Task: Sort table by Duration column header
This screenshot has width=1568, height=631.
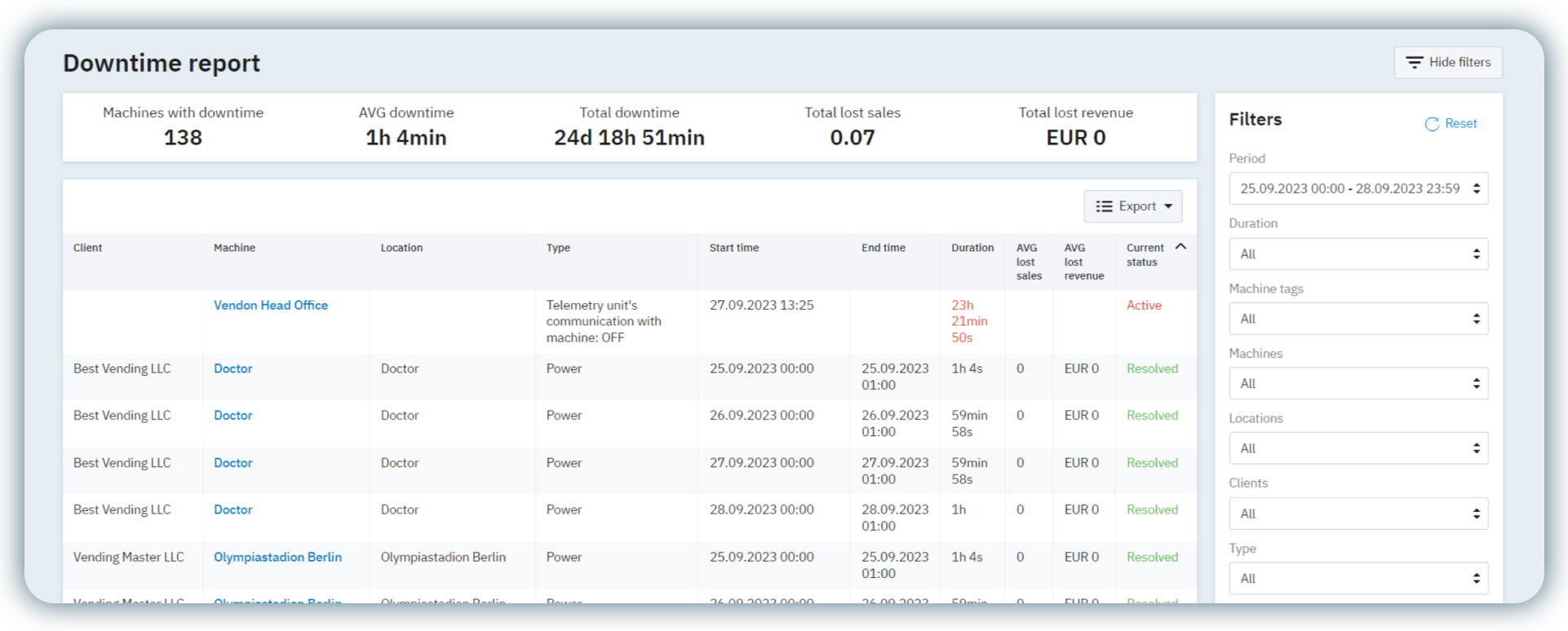Action: 972,248
